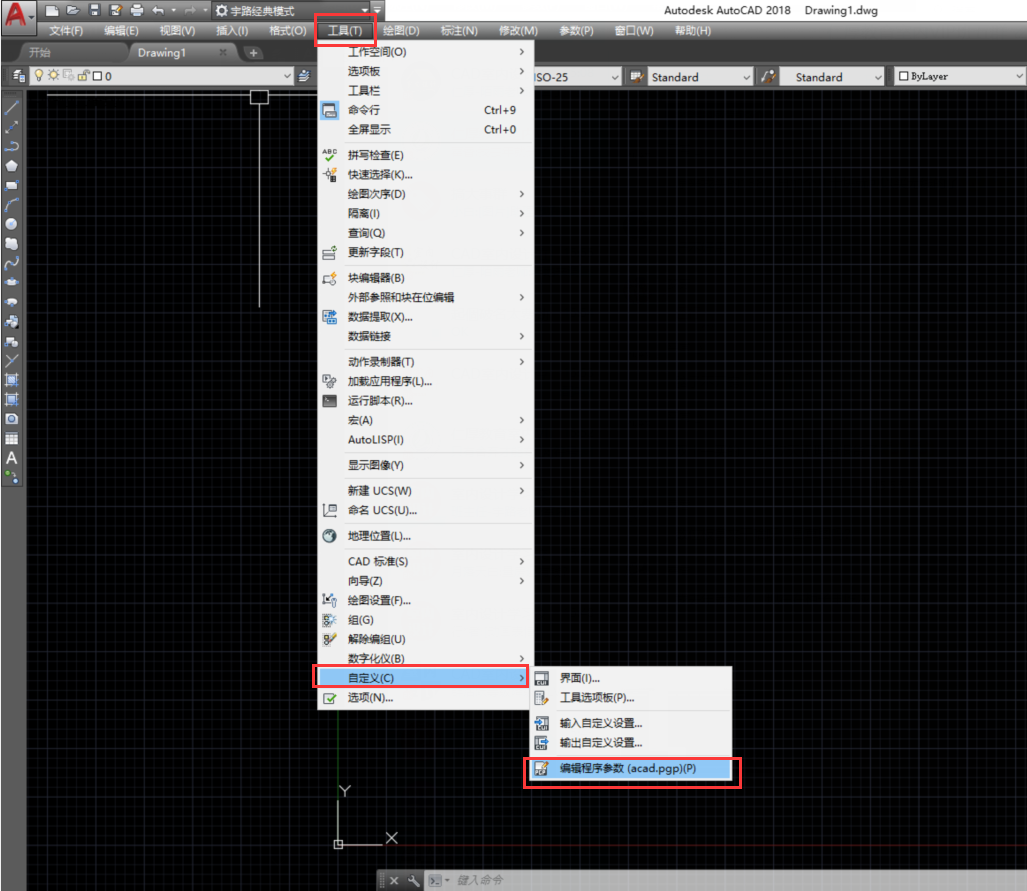Choose 工具选项板(P)... entry

pyautogui.click(x=631, y=698)
